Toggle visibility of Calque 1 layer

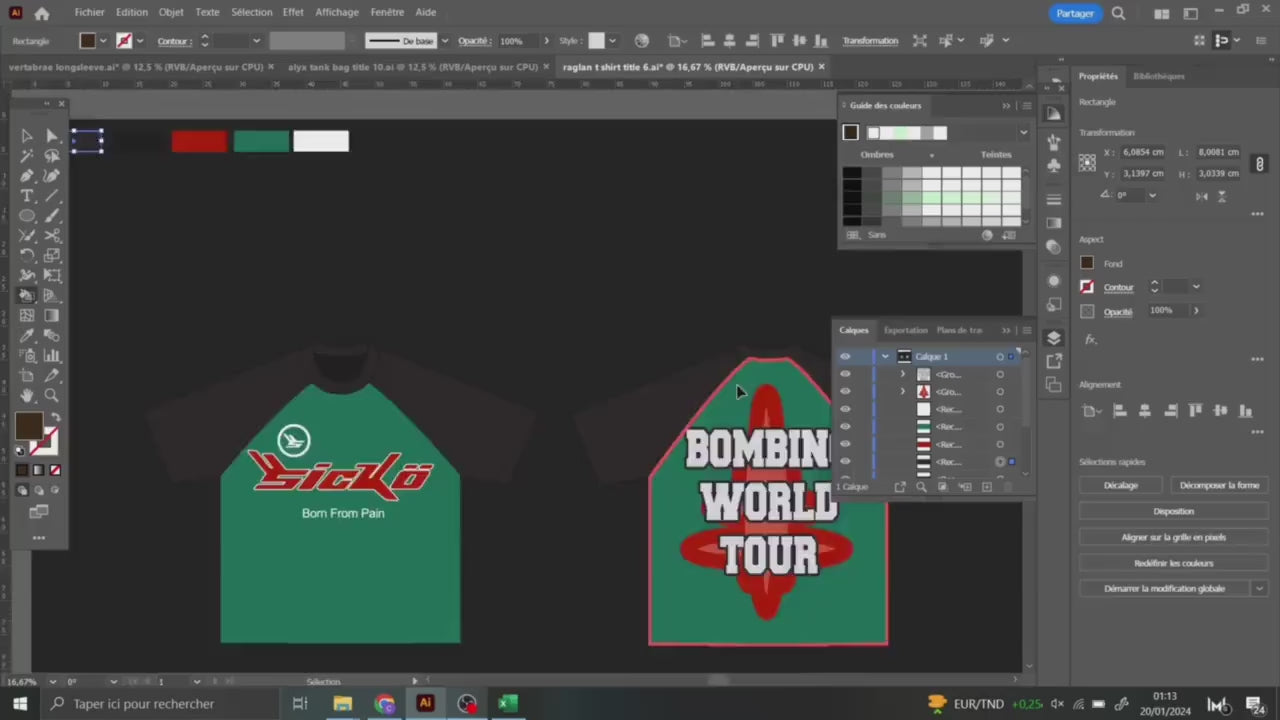[x=845, y=356]
